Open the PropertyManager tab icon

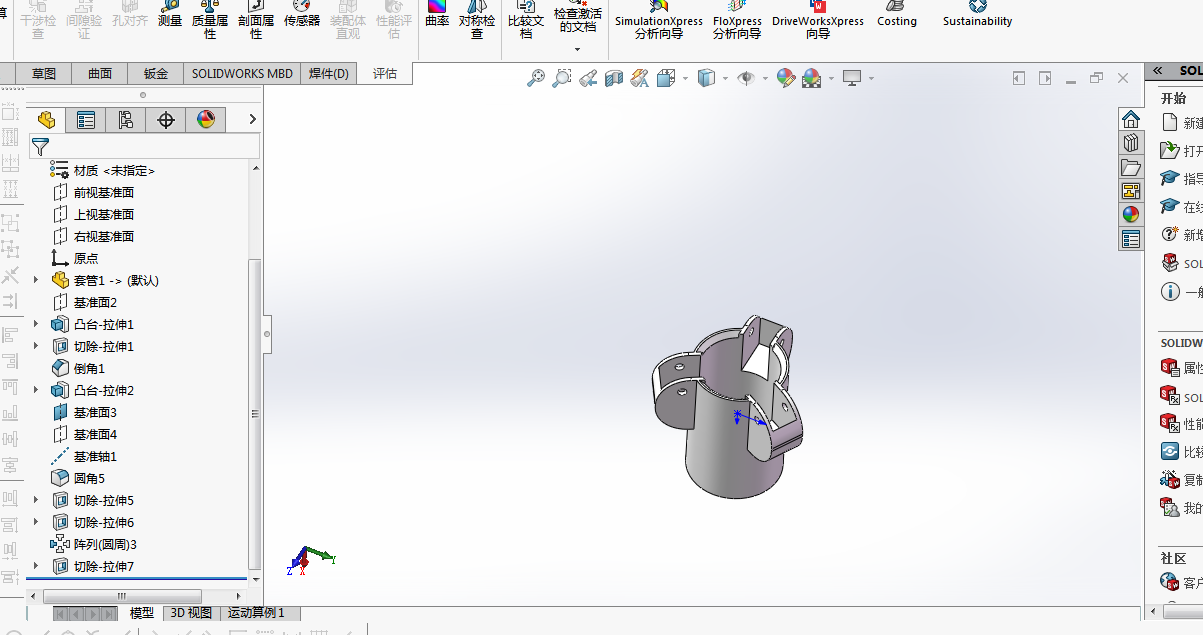[86, 120]
